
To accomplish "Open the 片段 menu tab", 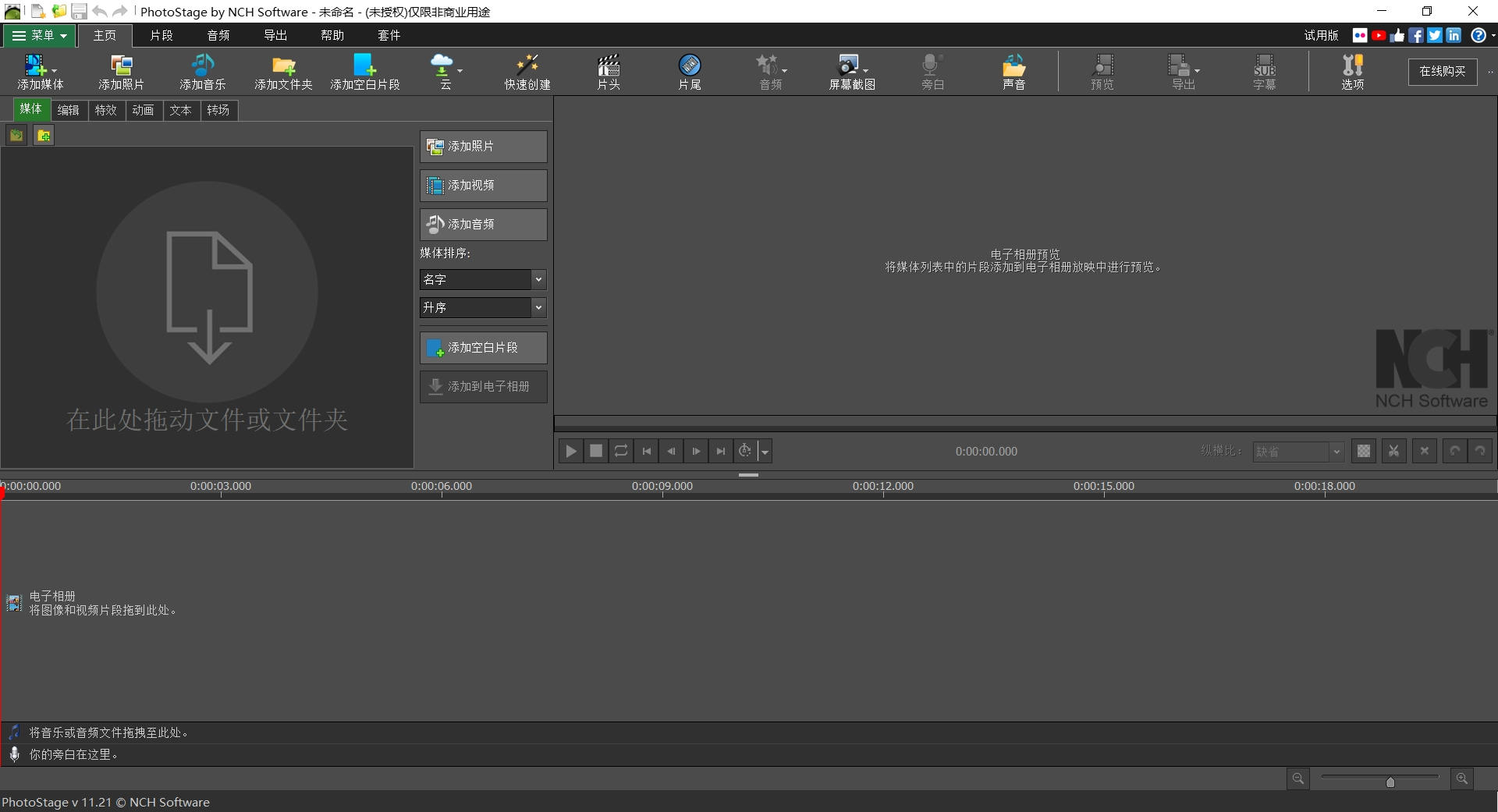I will [x=162, y=35].
